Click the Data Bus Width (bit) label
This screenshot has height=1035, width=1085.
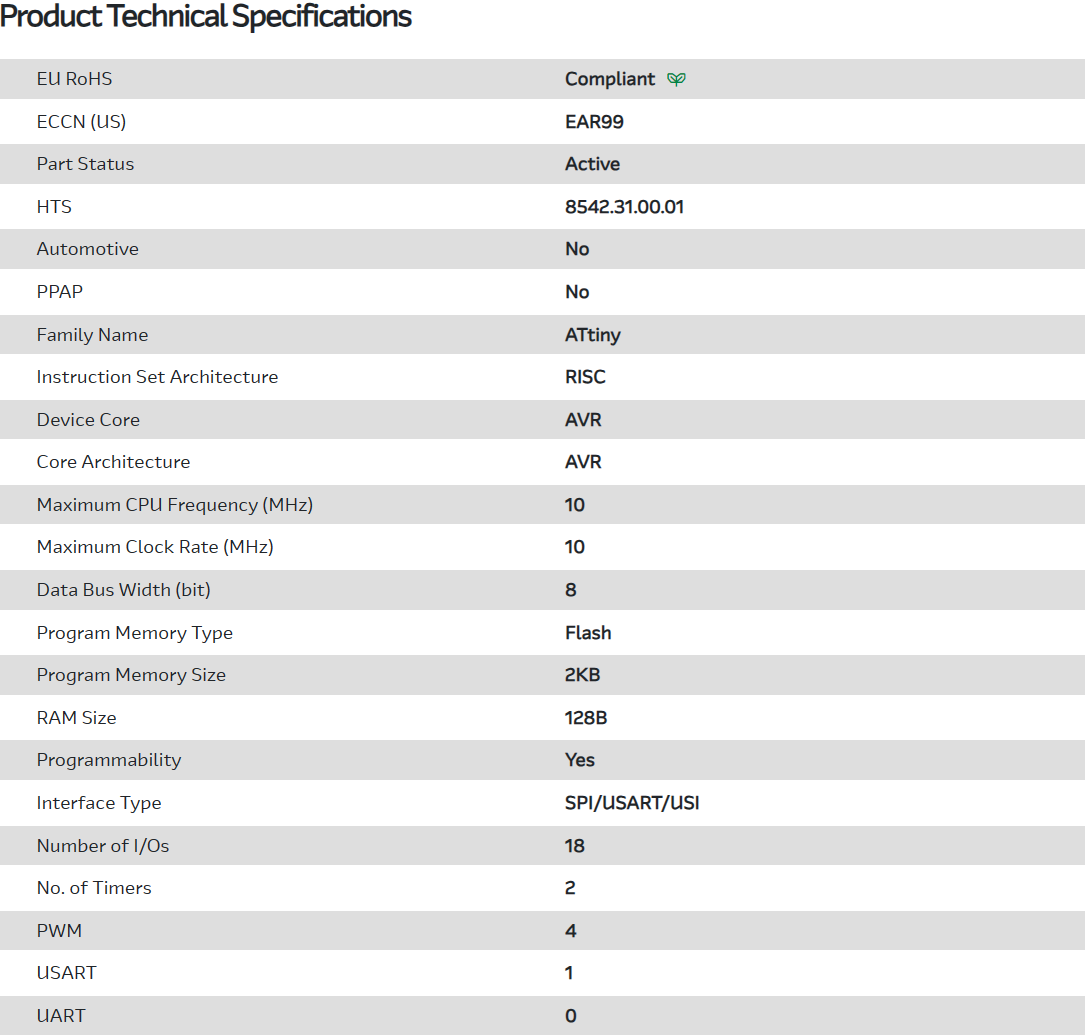(123, 590)
